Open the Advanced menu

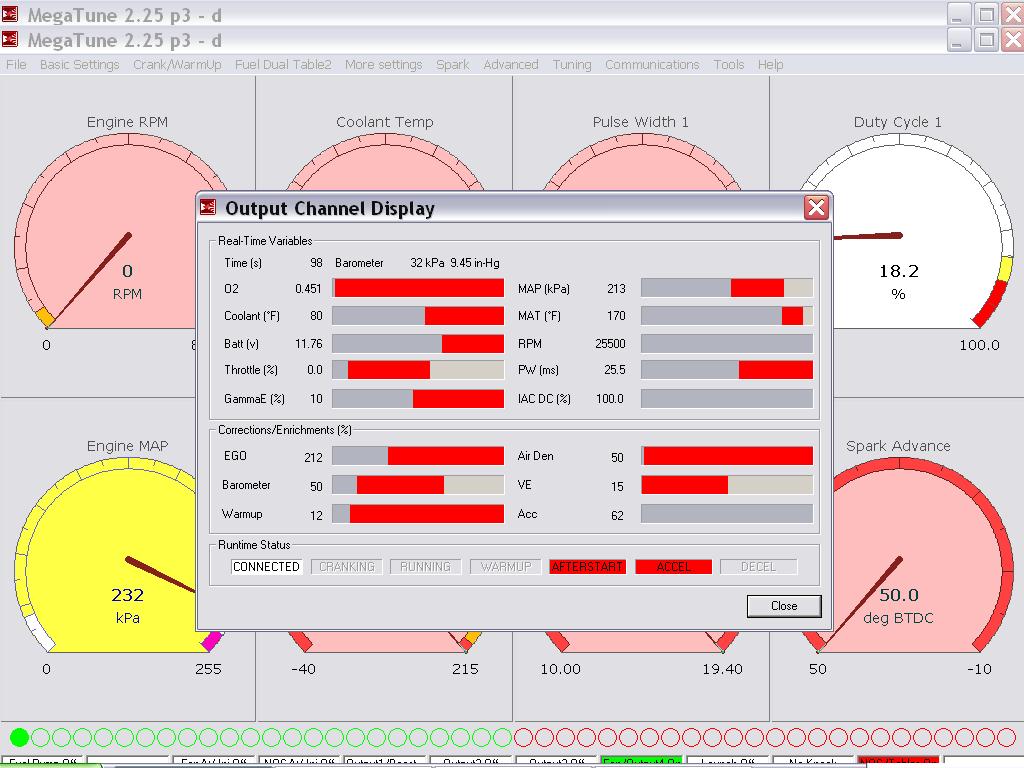coord(511,65)
